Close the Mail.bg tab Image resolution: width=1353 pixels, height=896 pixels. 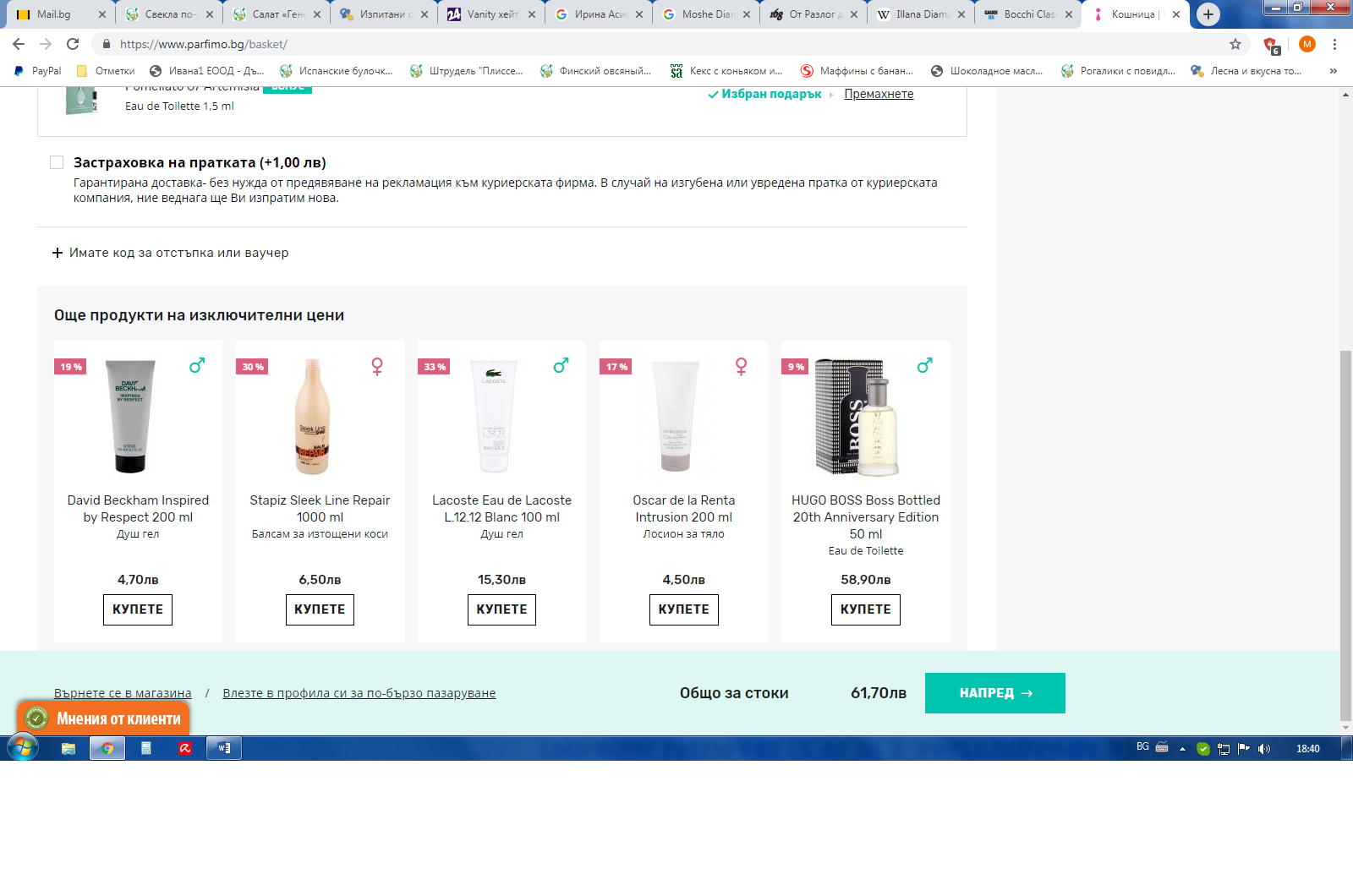tap(101, 14)
